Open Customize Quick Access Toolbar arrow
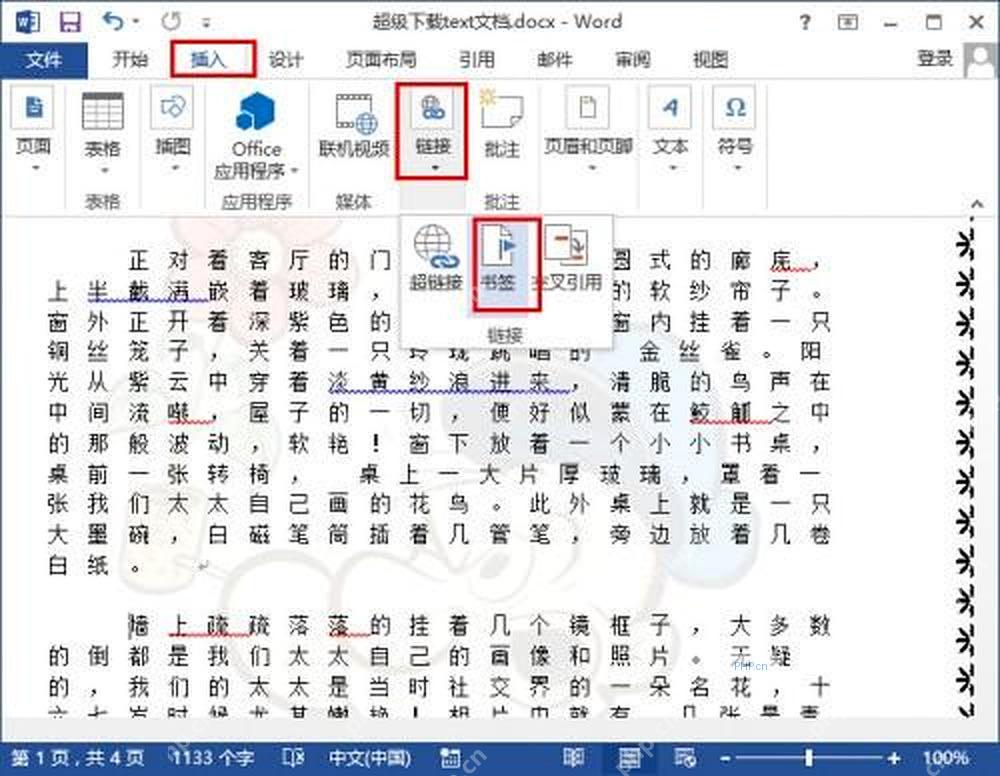Viewport: 1000px width, 776px height. [206, 23]
